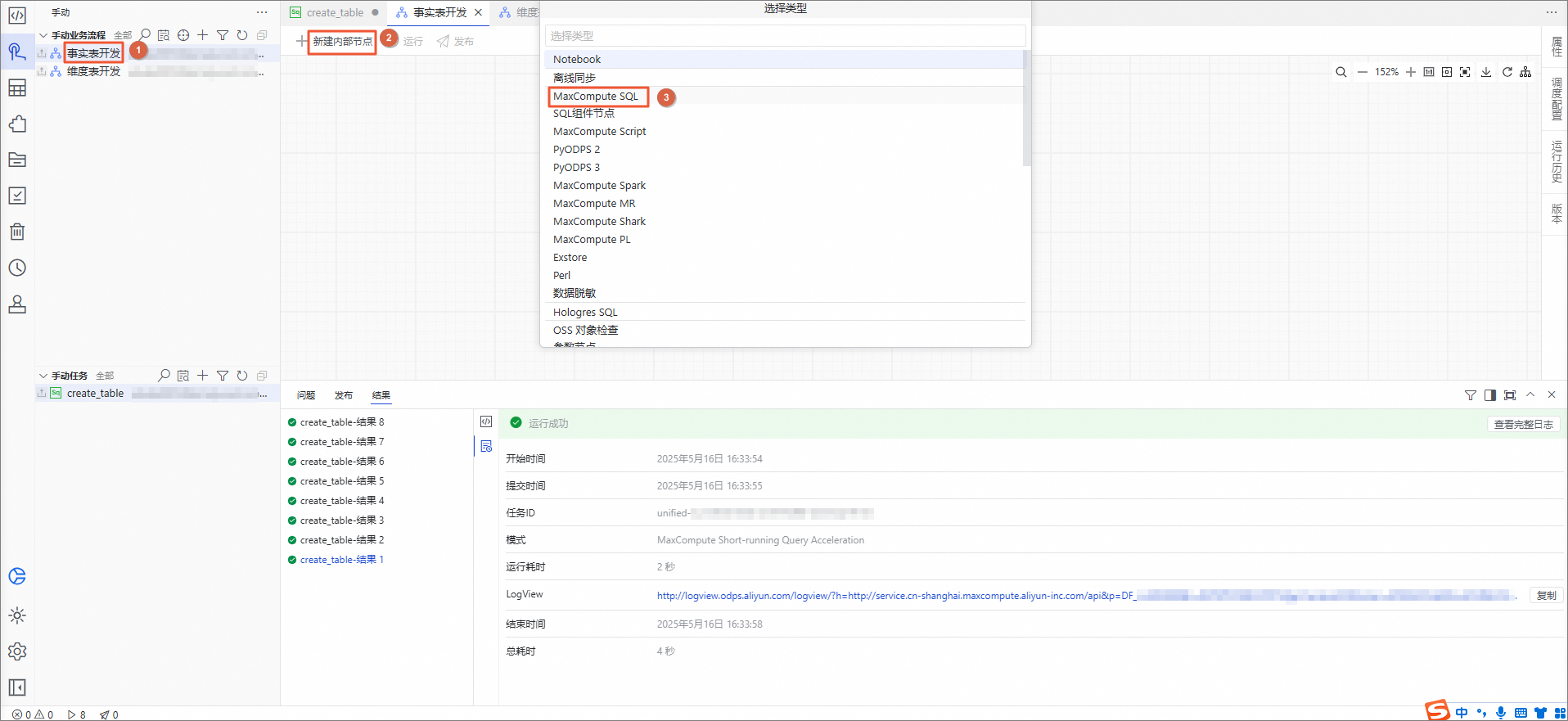Select Notebook node type

point(784,59)
